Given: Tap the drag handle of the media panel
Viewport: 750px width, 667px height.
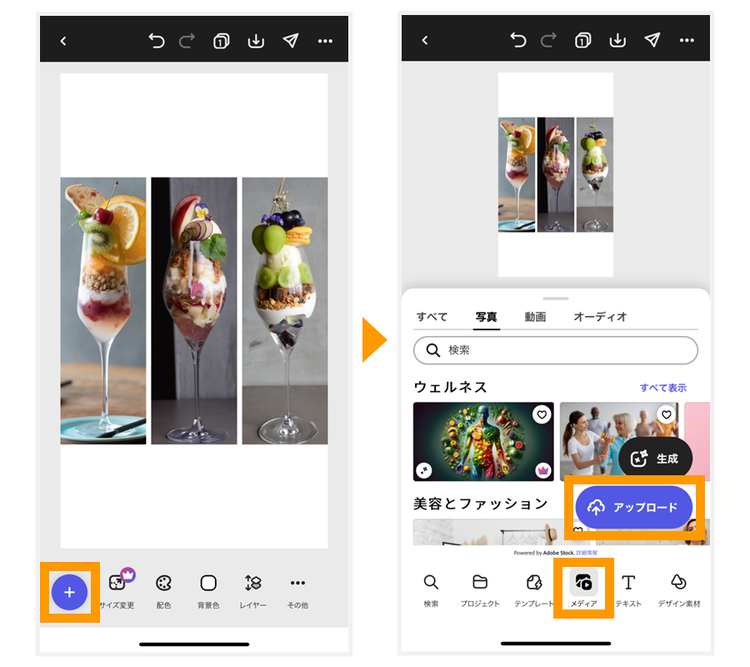Looking at the screenshot, I should pos(555,299).
